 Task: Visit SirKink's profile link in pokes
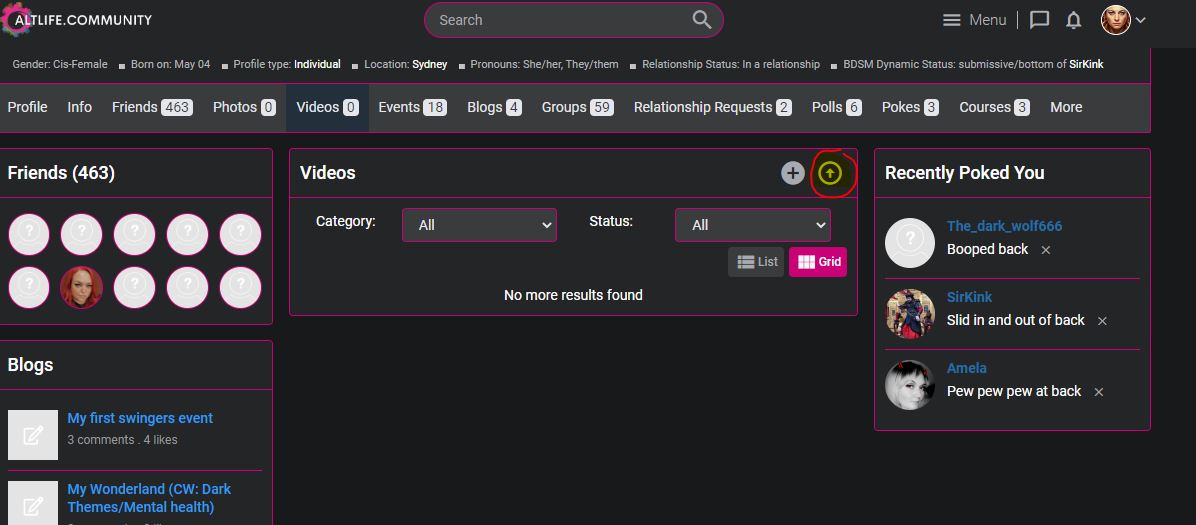click(969, 297)
